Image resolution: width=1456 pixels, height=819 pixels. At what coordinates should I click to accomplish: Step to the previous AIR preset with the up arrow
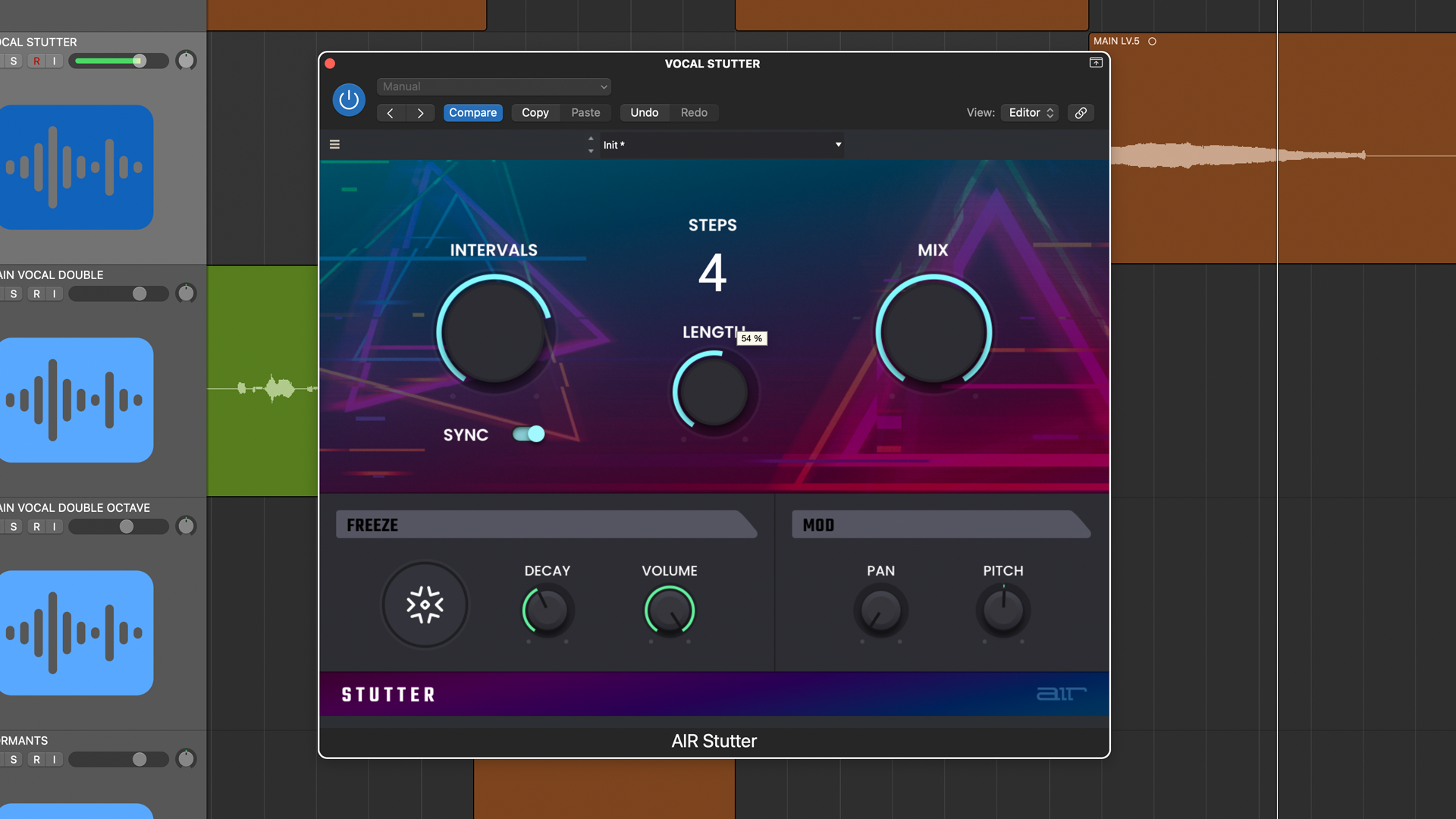(591, 139)
